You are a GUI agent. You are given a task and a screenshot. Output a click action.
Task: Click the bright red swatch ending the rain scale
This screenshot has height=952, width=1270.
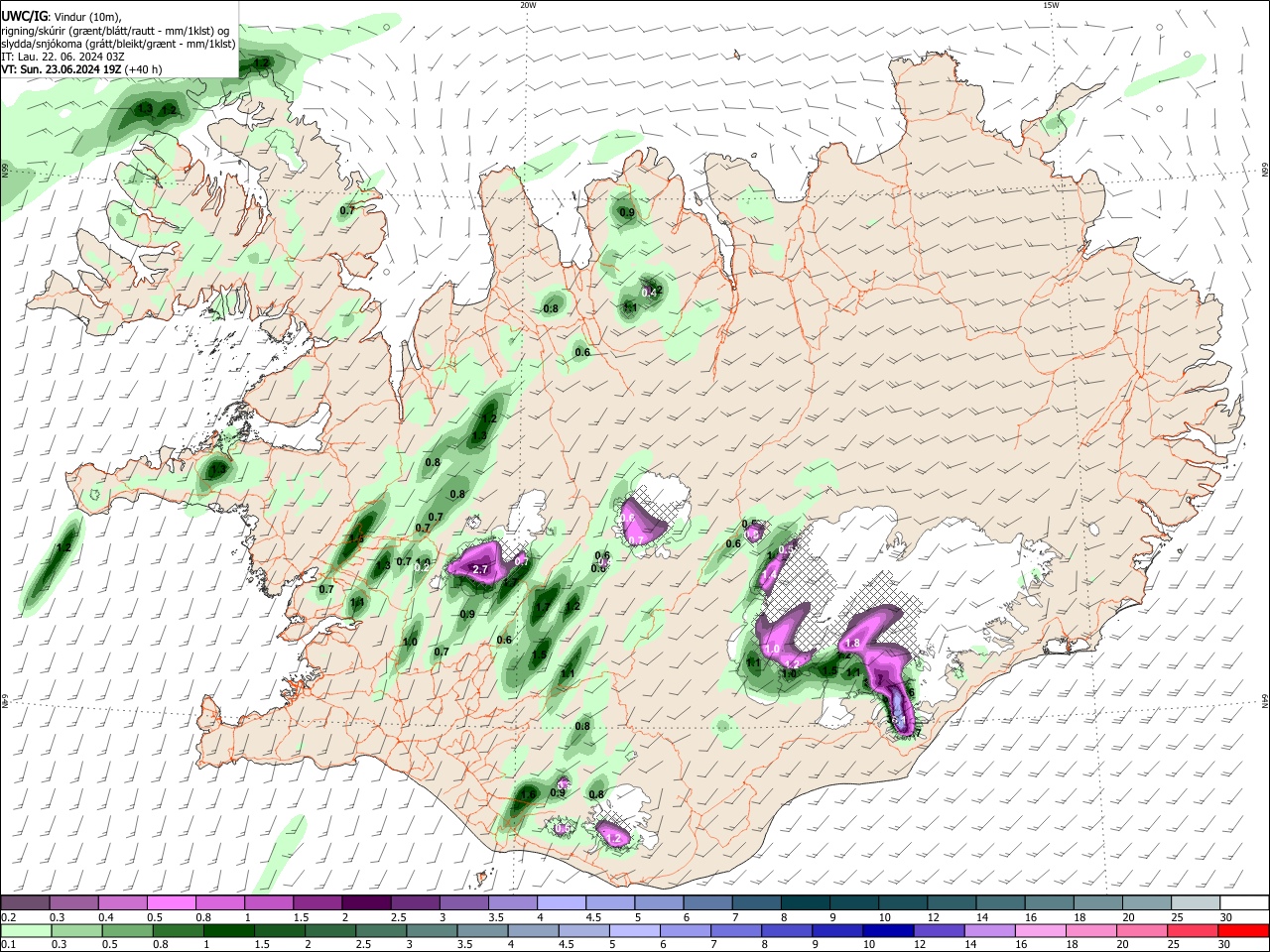(1242, 930)
